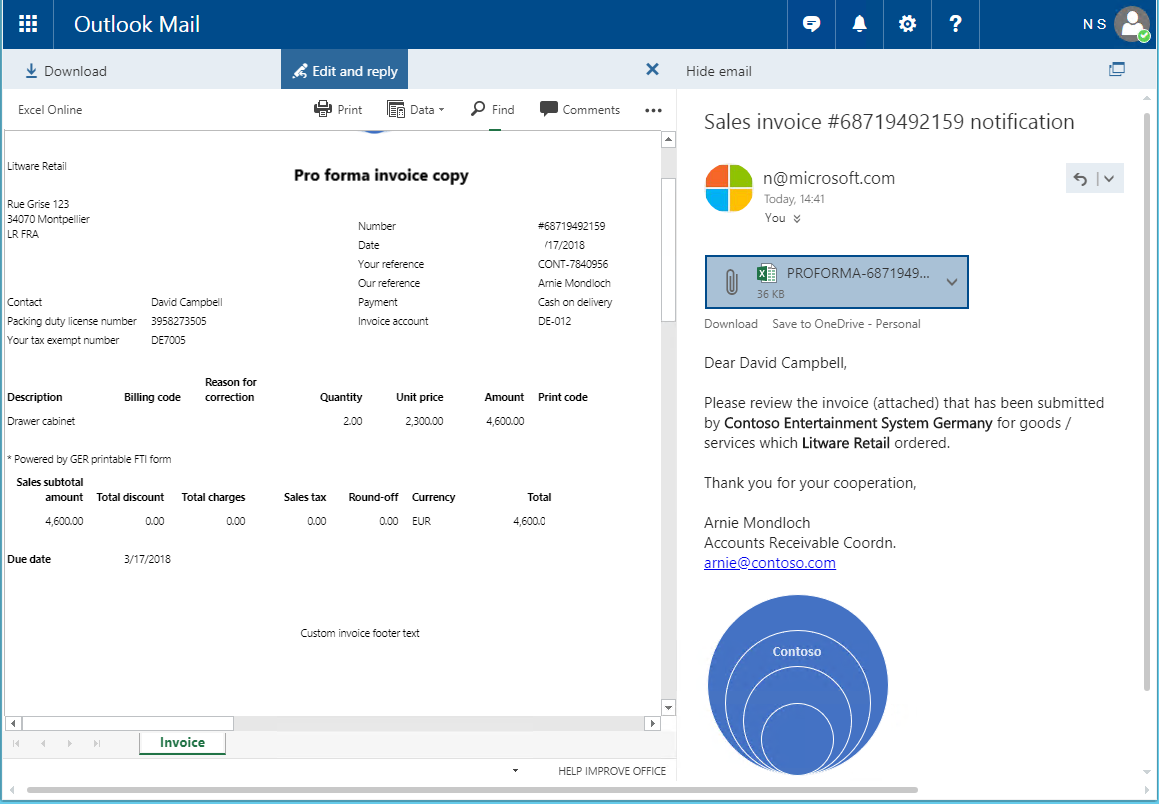Select the CONT-7840956 reference cell

coord(573,264)
